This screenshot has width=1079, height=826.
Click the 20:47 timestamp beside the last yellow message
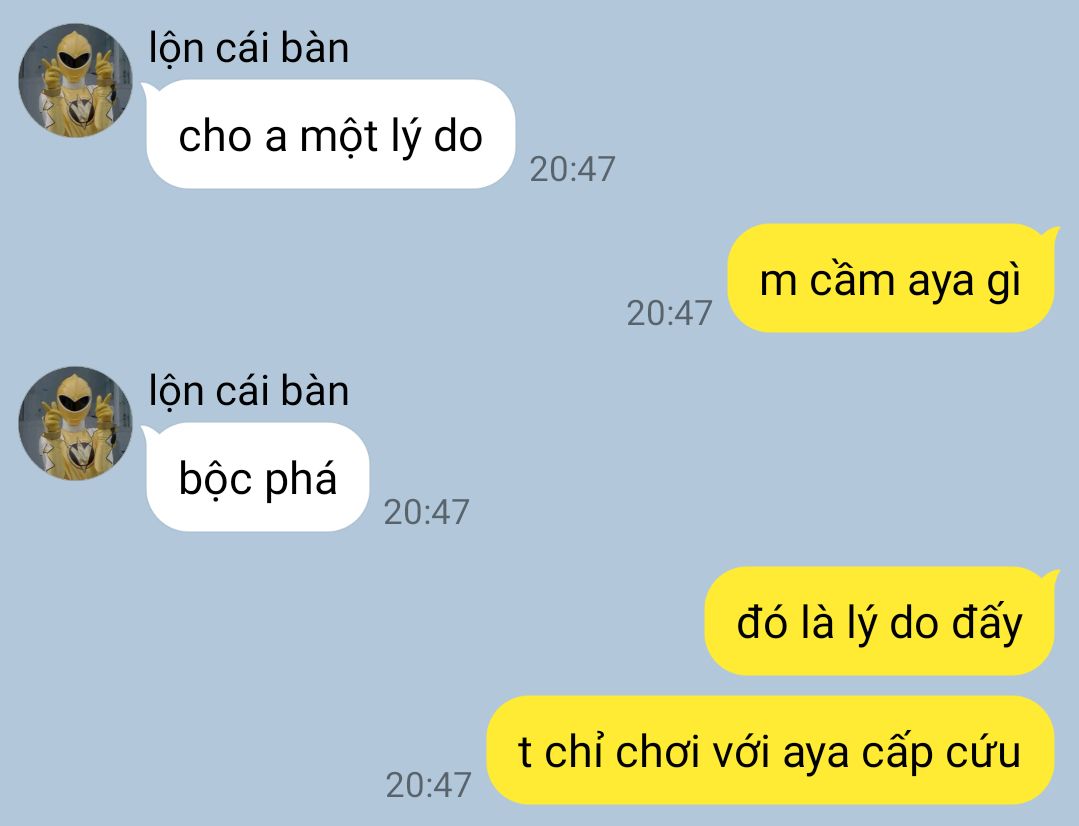pyautogui.click(x=428, y=785)
